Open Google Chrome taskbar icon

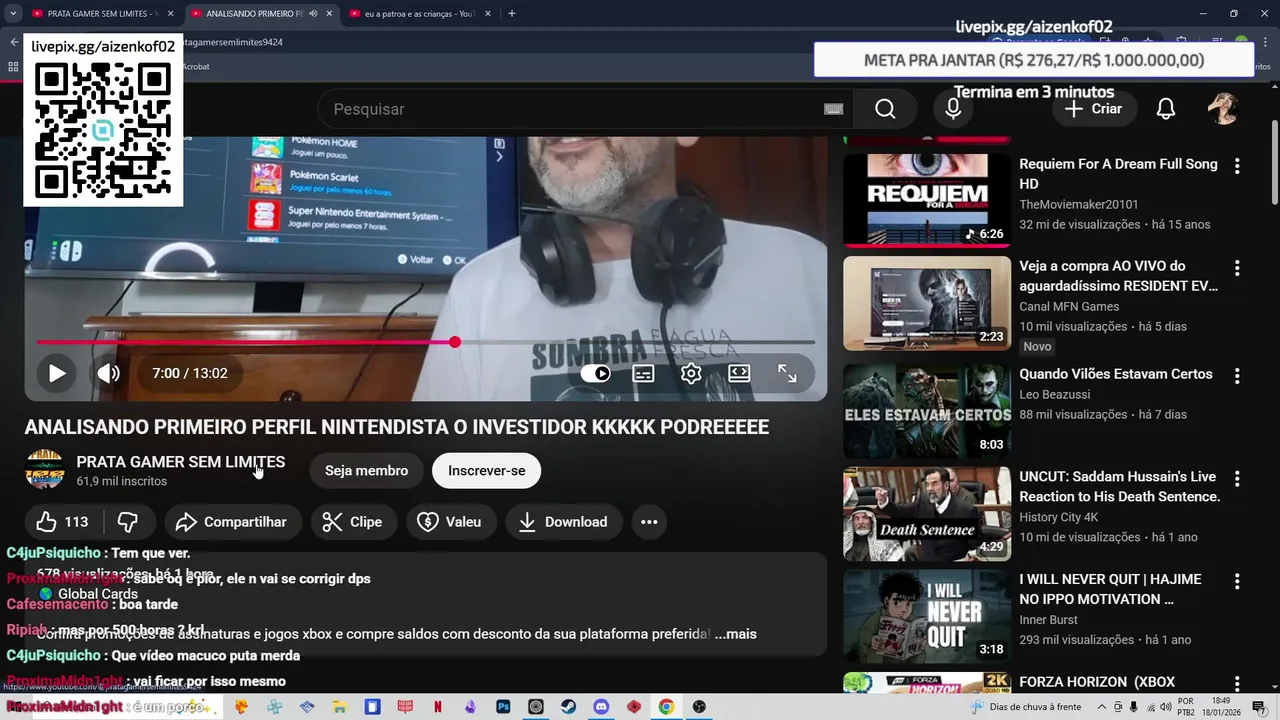coord(666,707)
